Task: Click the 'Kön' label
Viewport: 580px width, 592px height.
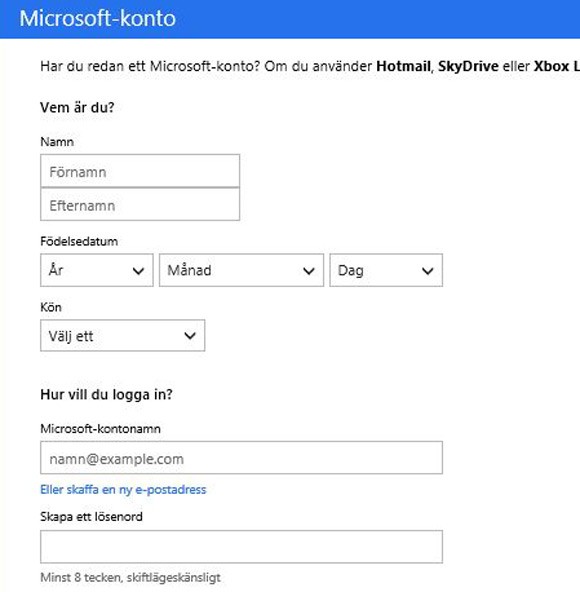Action: point(51,307)
